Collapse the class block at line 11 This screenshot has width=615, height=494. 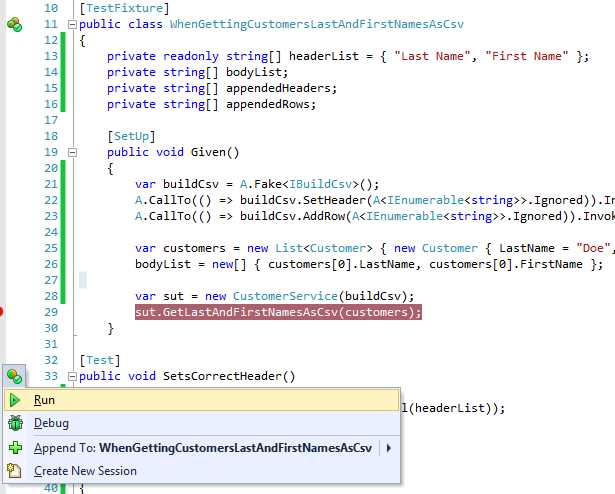(x=72, y=25)
